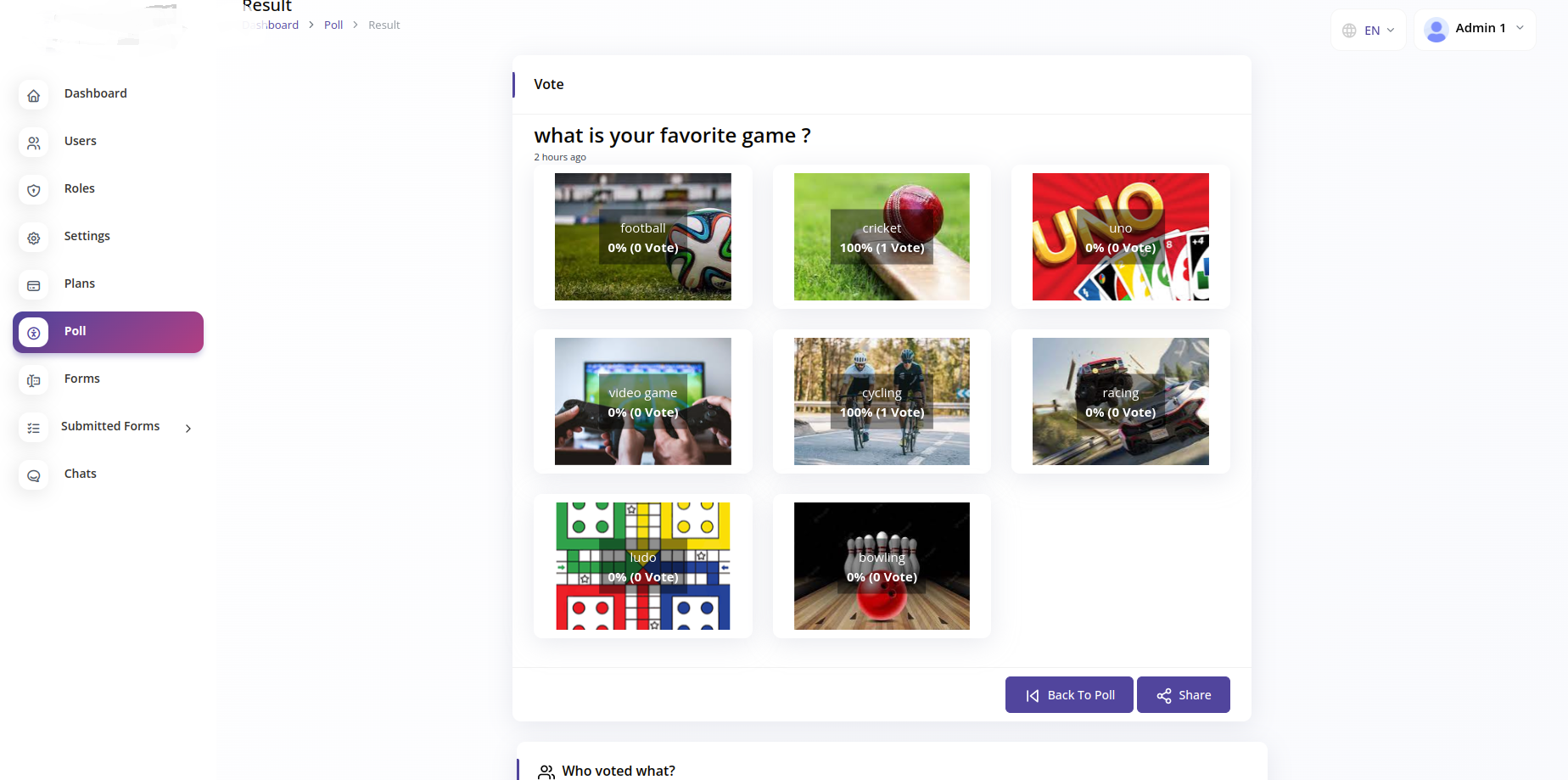
Task: Select the cricket option thumbnail
Action: click(x=882, y=237)
